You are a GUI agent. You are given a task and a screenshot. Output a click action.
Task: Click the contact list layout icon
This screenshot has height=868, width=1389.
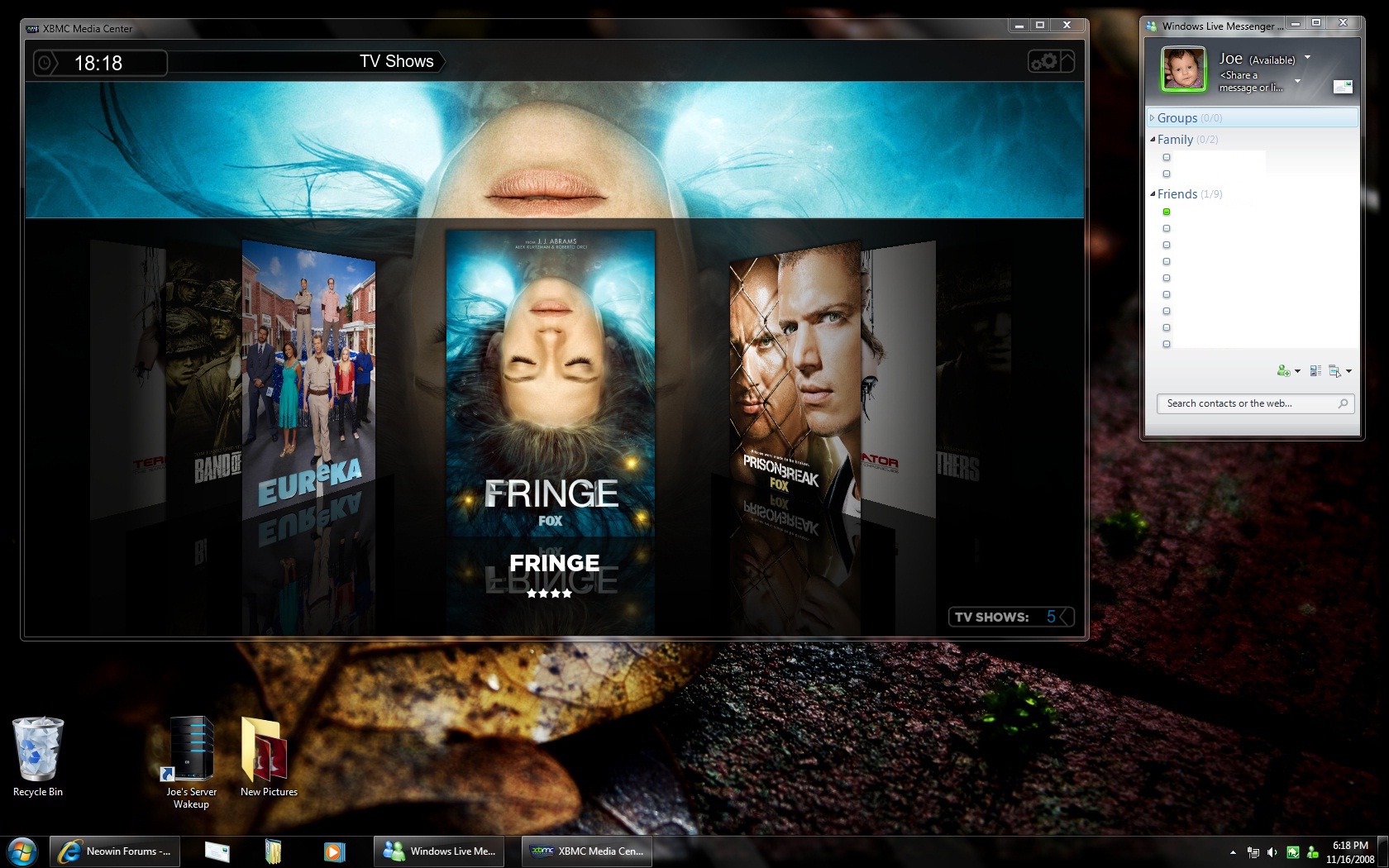[x=1315, y=371]
